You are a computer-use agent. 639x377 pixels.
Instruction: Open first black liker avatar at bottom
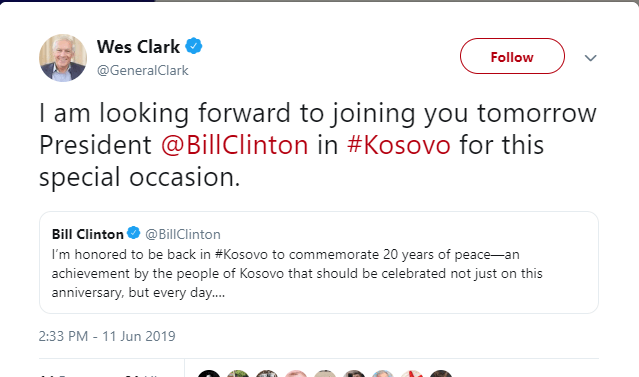click(209, 374)
